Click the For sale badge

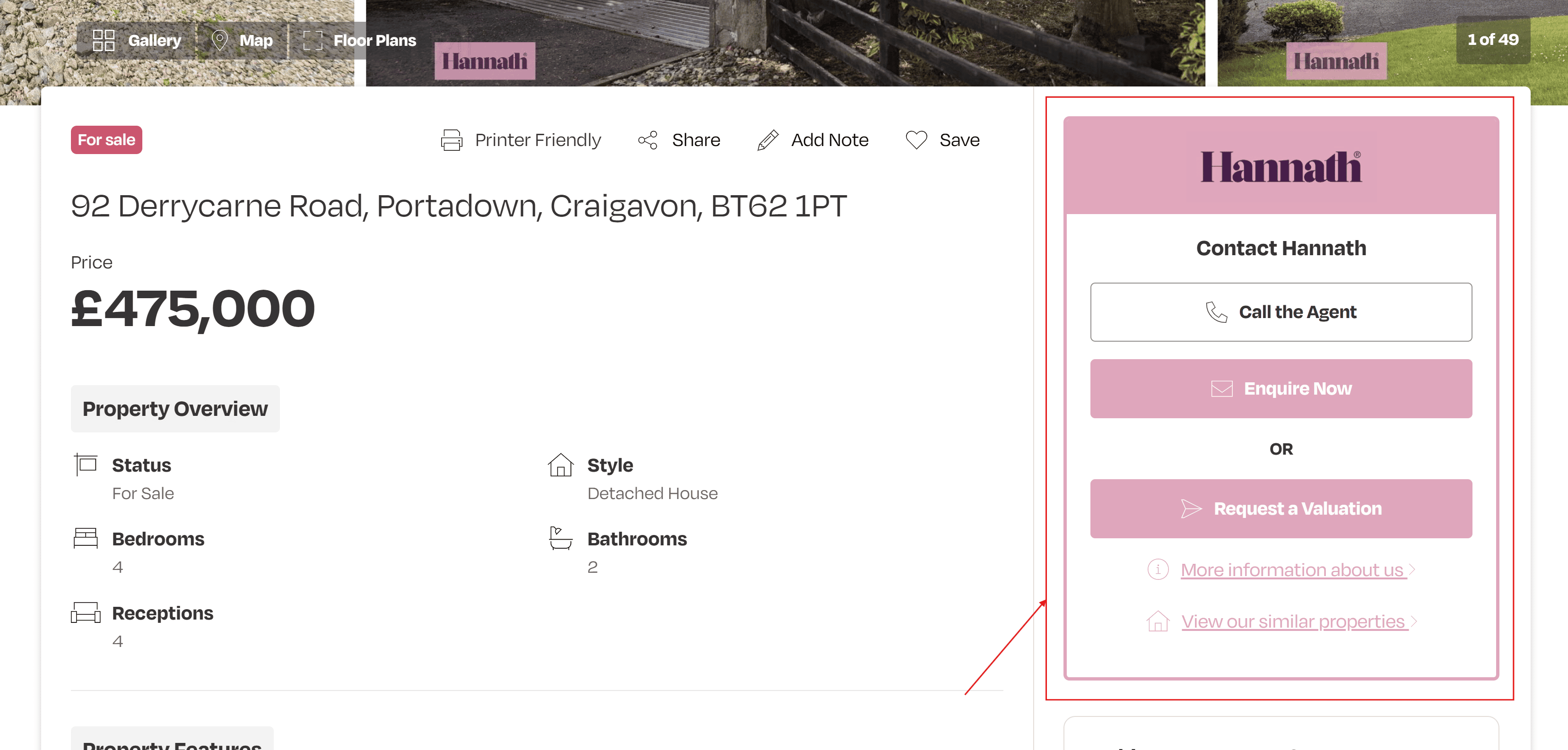pyautogui.click(x=106, y=140)
